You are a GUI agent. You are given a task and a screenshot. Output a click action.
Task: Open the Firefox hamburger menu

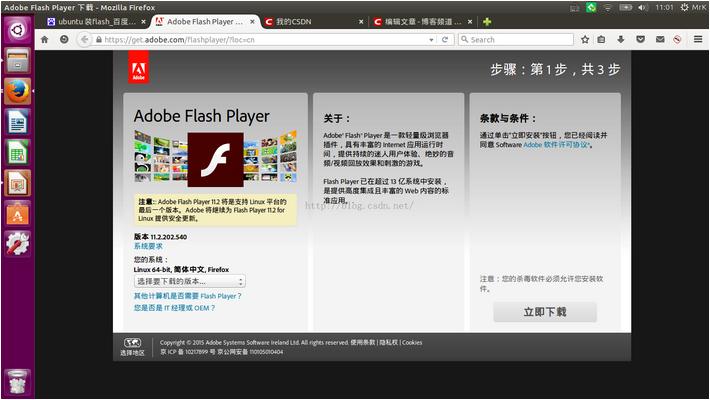pyautogui.click(x=698, y=39)
